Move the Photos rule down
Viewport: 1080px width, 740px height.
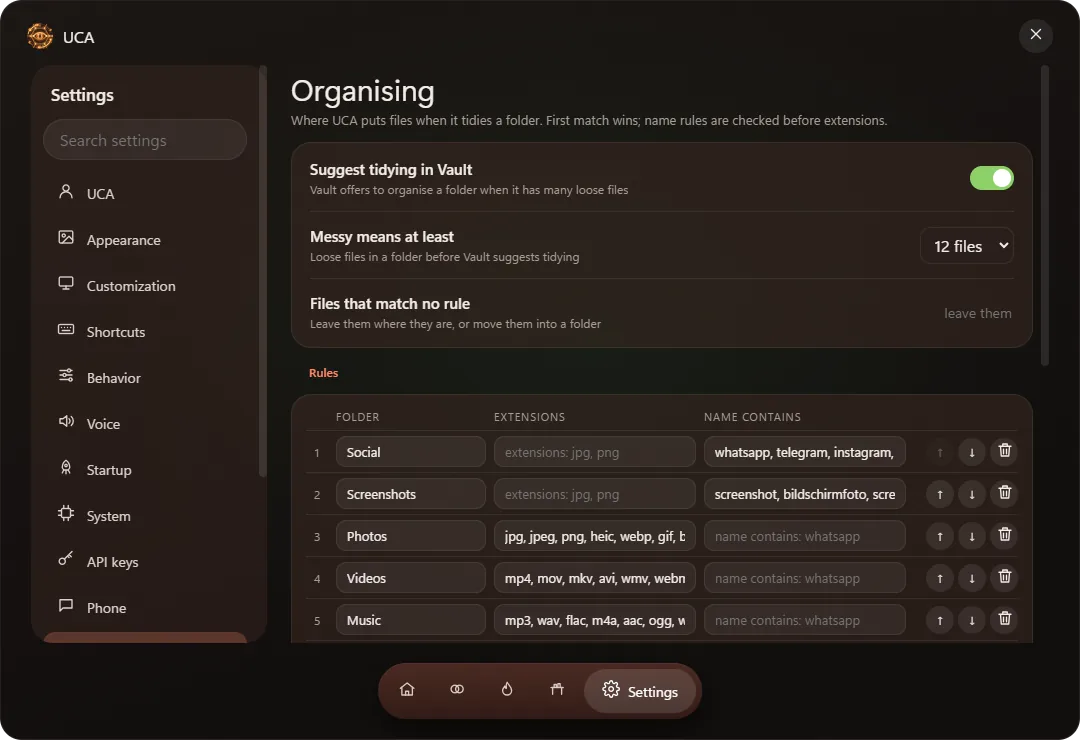[972, 536]
